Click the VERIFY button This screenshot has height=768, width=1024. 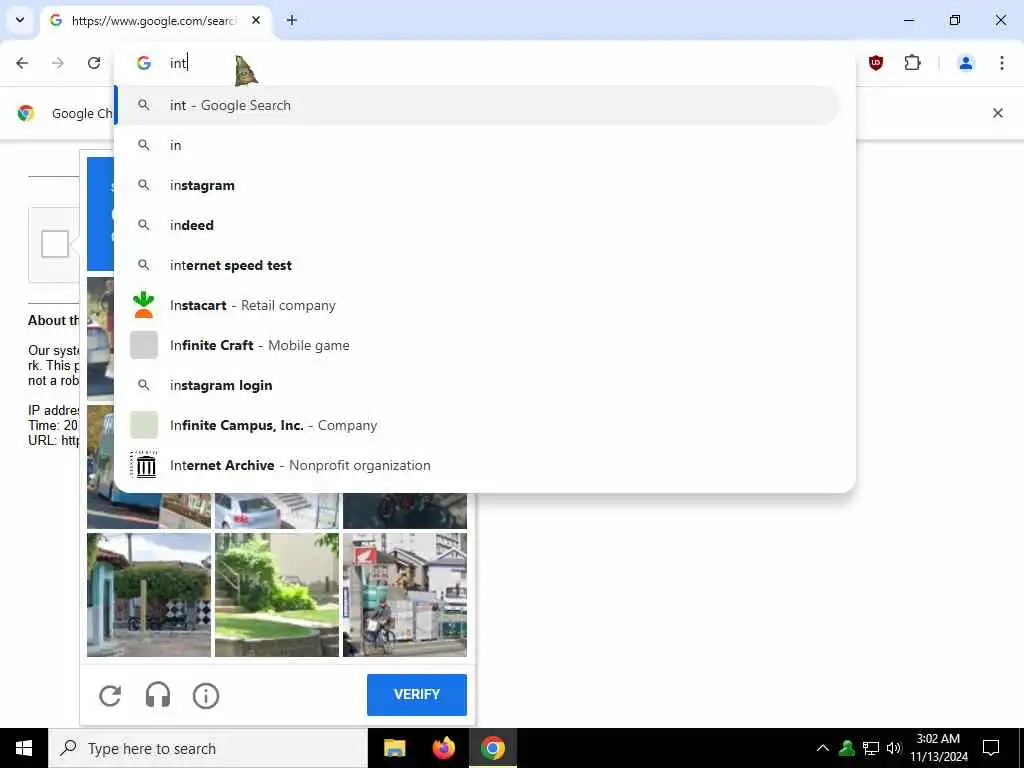(x=417, y=694)
